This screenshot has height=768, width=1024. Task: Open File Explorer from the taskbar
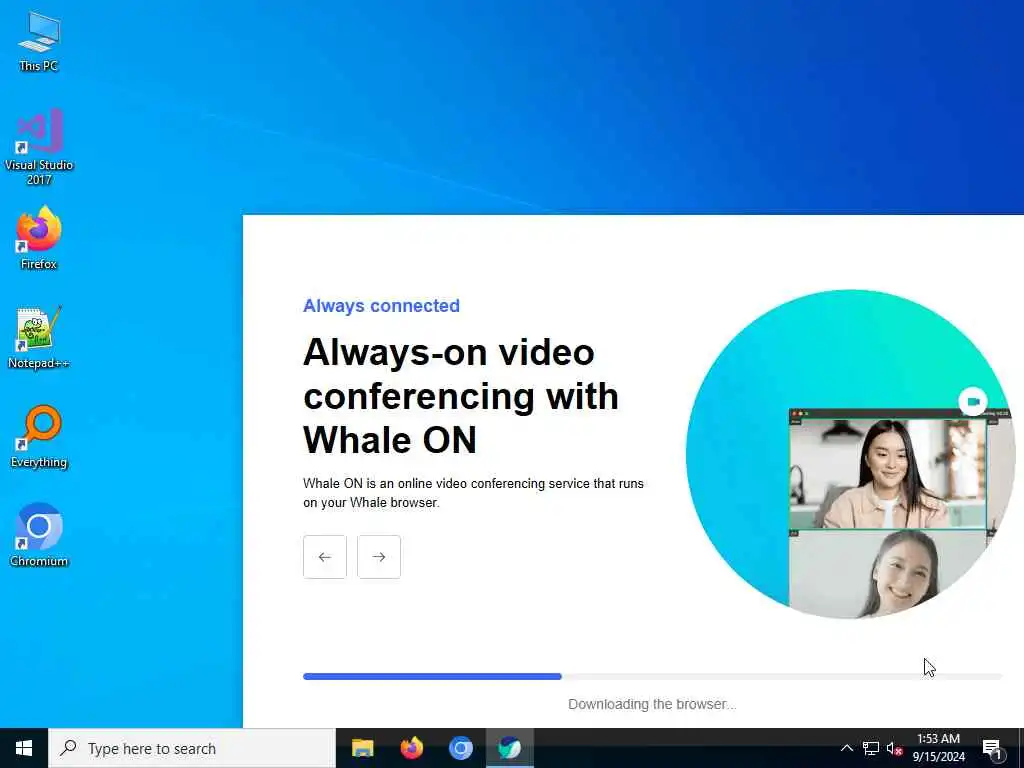click(x=362, y=748)
